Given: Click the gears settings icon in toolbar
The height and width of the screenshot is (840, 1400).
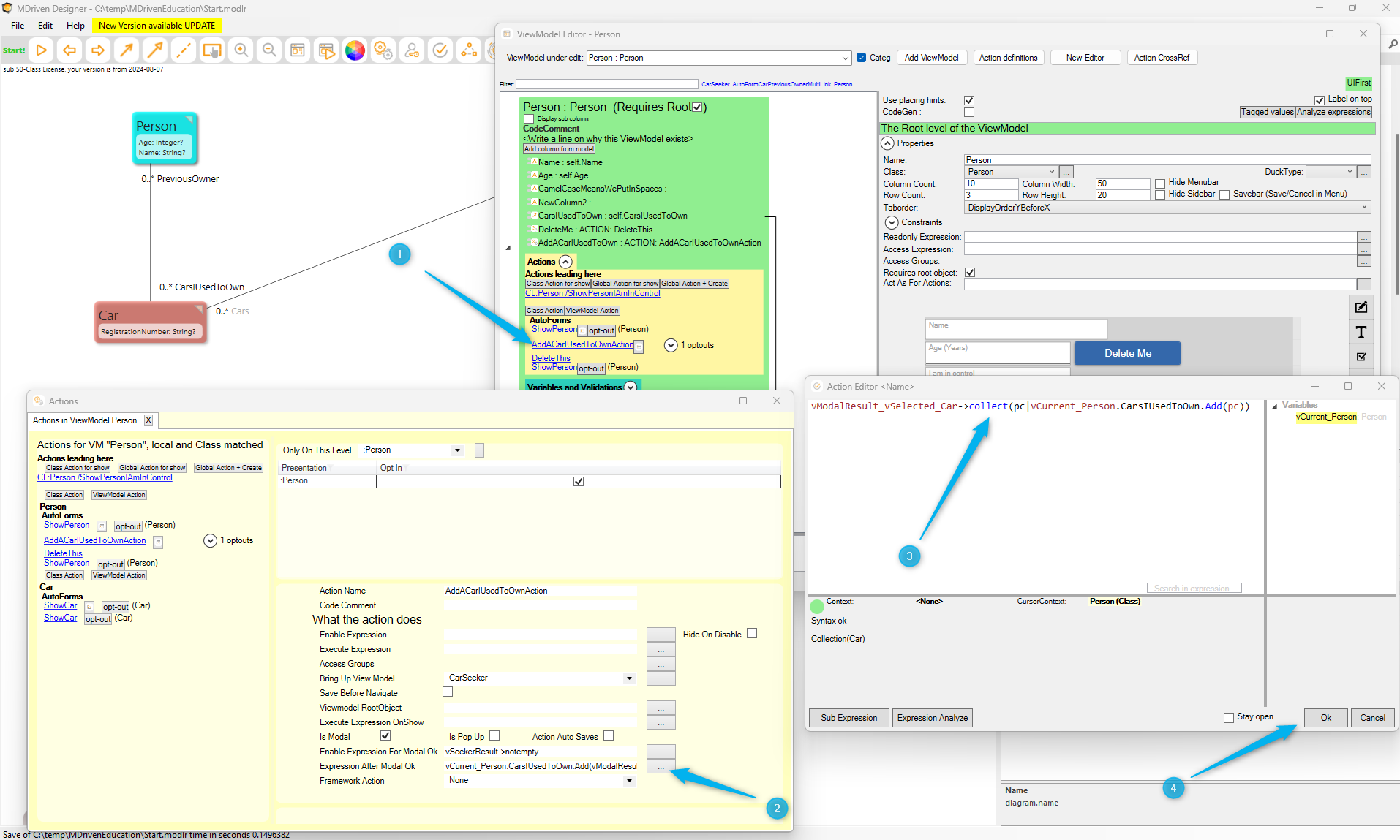Looking at the screenshot, I should click(383, 50).
